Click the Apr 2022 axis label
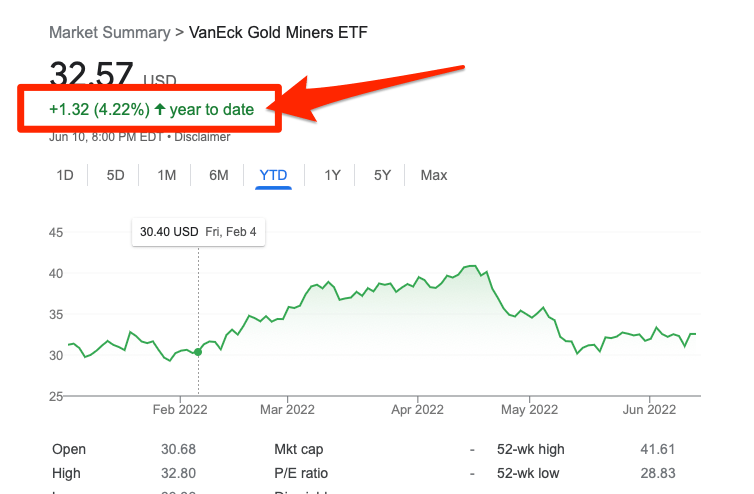The height and width of the screenshot is (494, 754). click(x=417, y=409)
